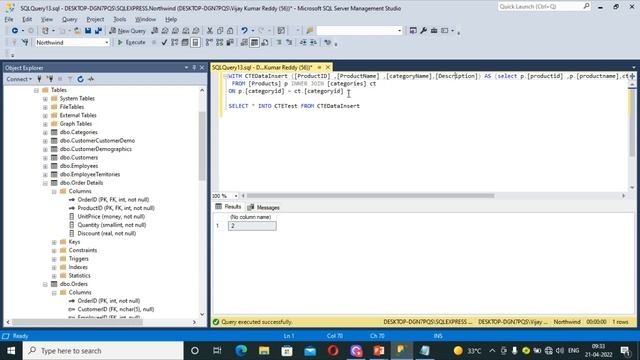Click the New Query button
Viewport: 640px width, 360px height.
point(127,31)
